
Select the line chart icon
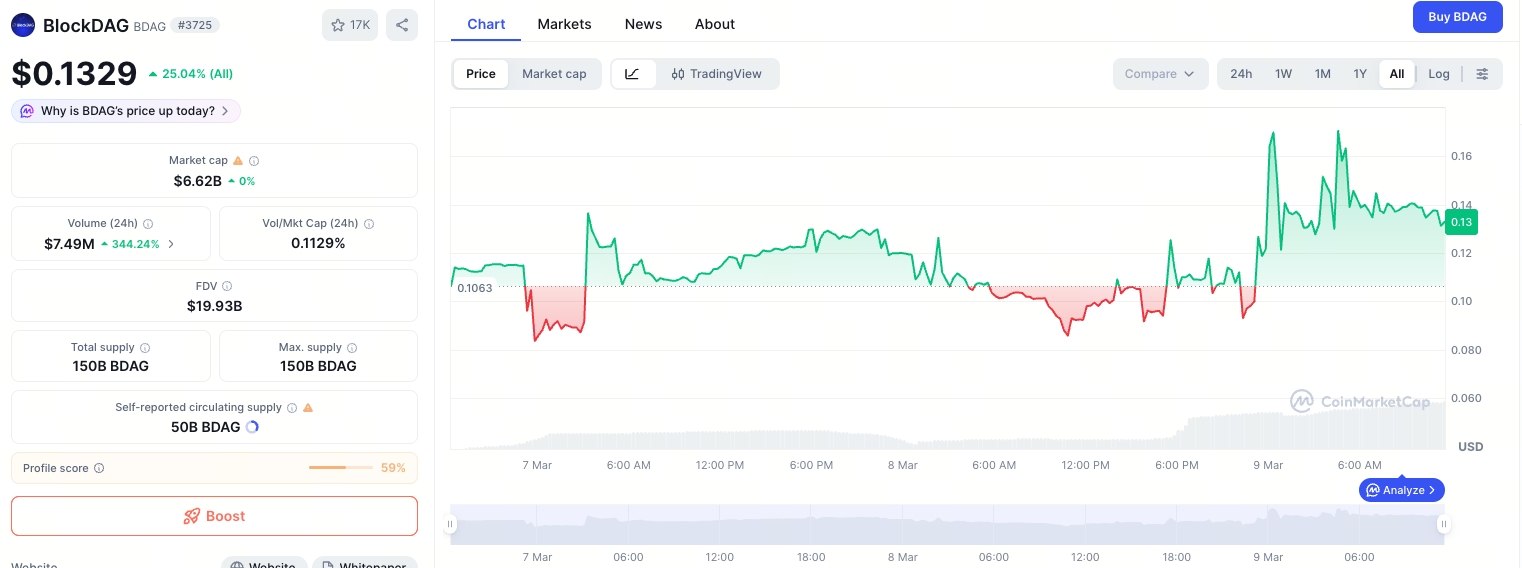[x=633, y=74]
